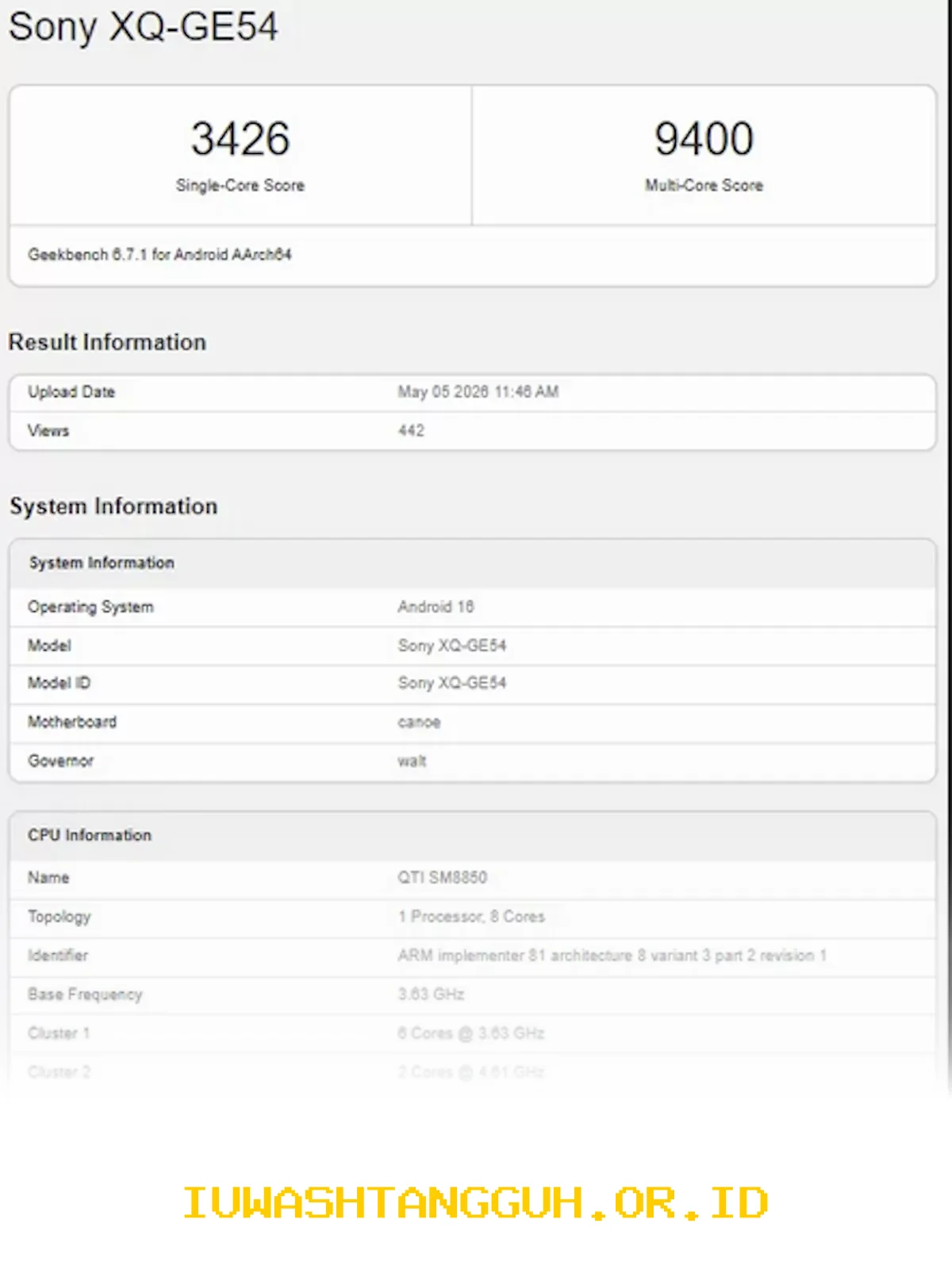
Task: Click the CPU Name label
Action: [48, 878]
